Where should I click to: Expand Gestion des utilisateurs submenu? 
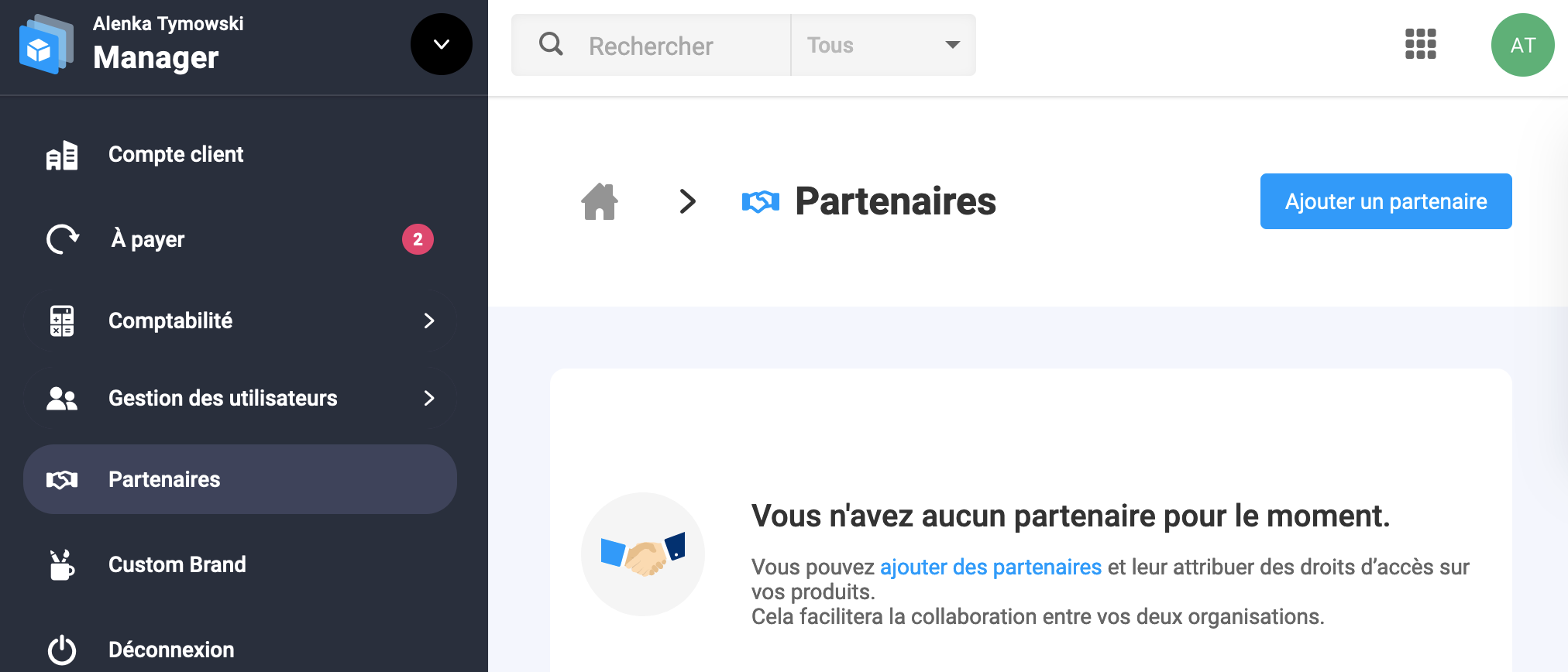click(428, 398)
